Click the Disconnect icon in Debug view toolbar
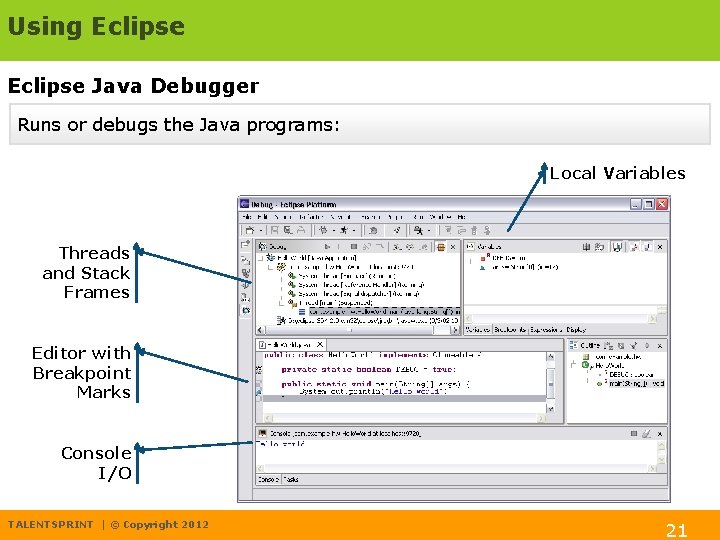This screenshot has width=720, height=540. point(366,247)
